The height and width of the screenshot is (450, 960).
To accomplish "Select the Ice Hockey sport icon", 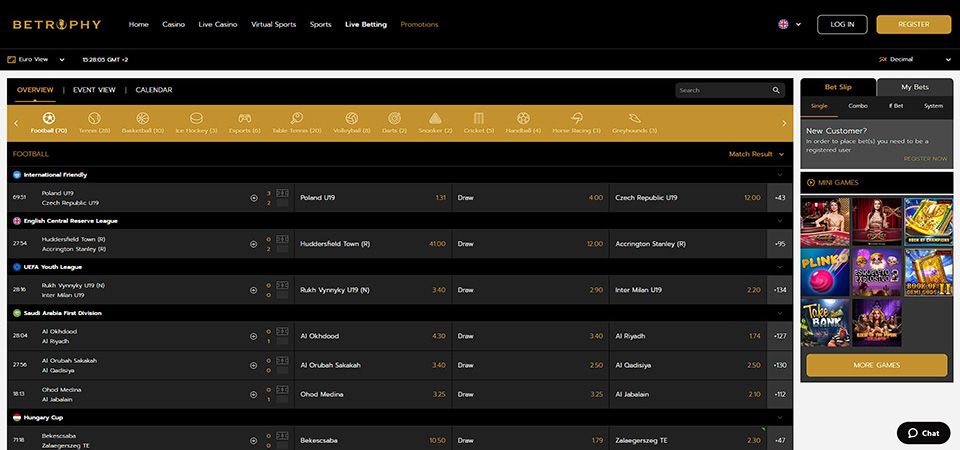I will pos(196,118).
